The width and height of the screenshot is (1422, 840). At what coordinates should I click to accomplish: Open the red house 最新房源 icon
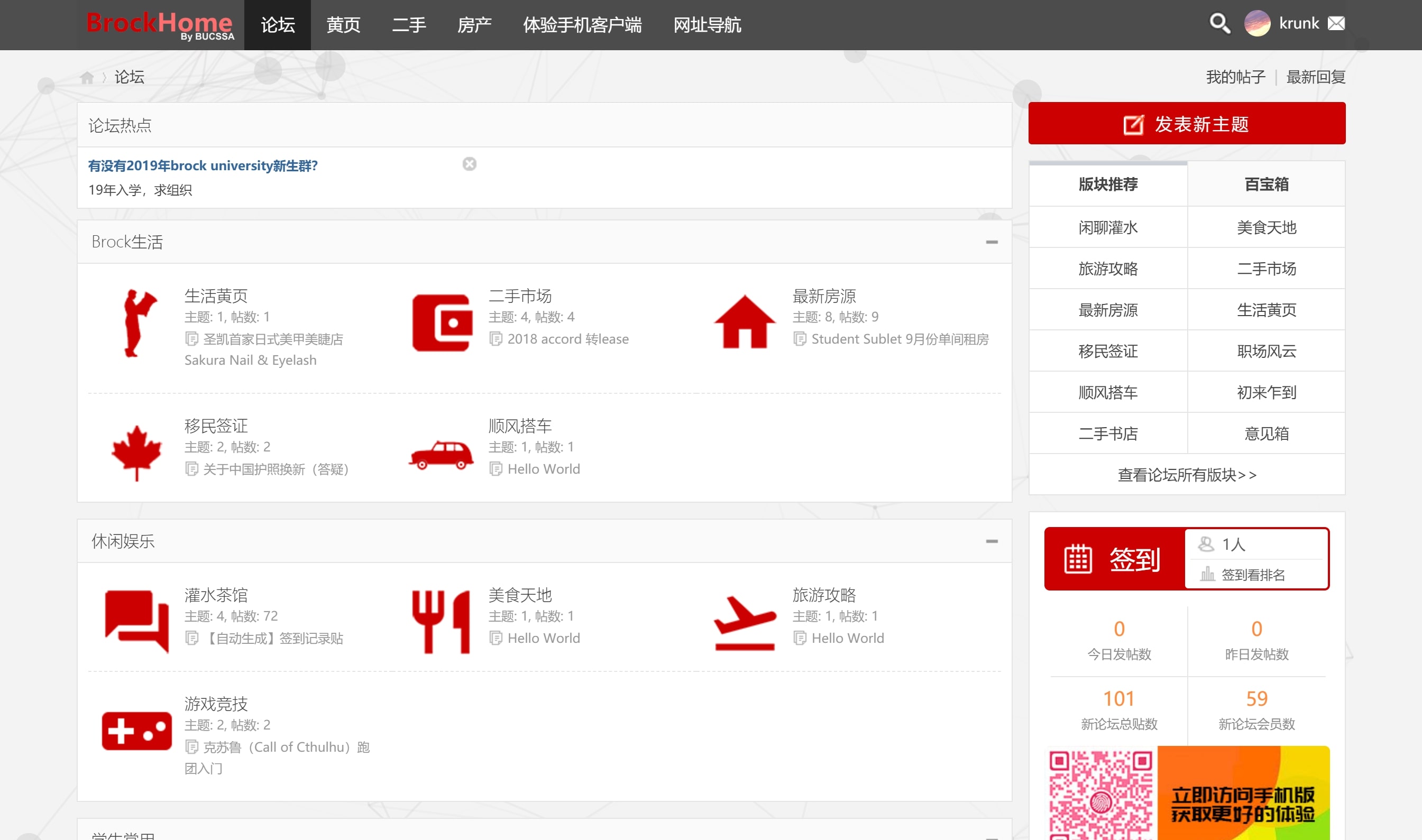pos(745,321)
